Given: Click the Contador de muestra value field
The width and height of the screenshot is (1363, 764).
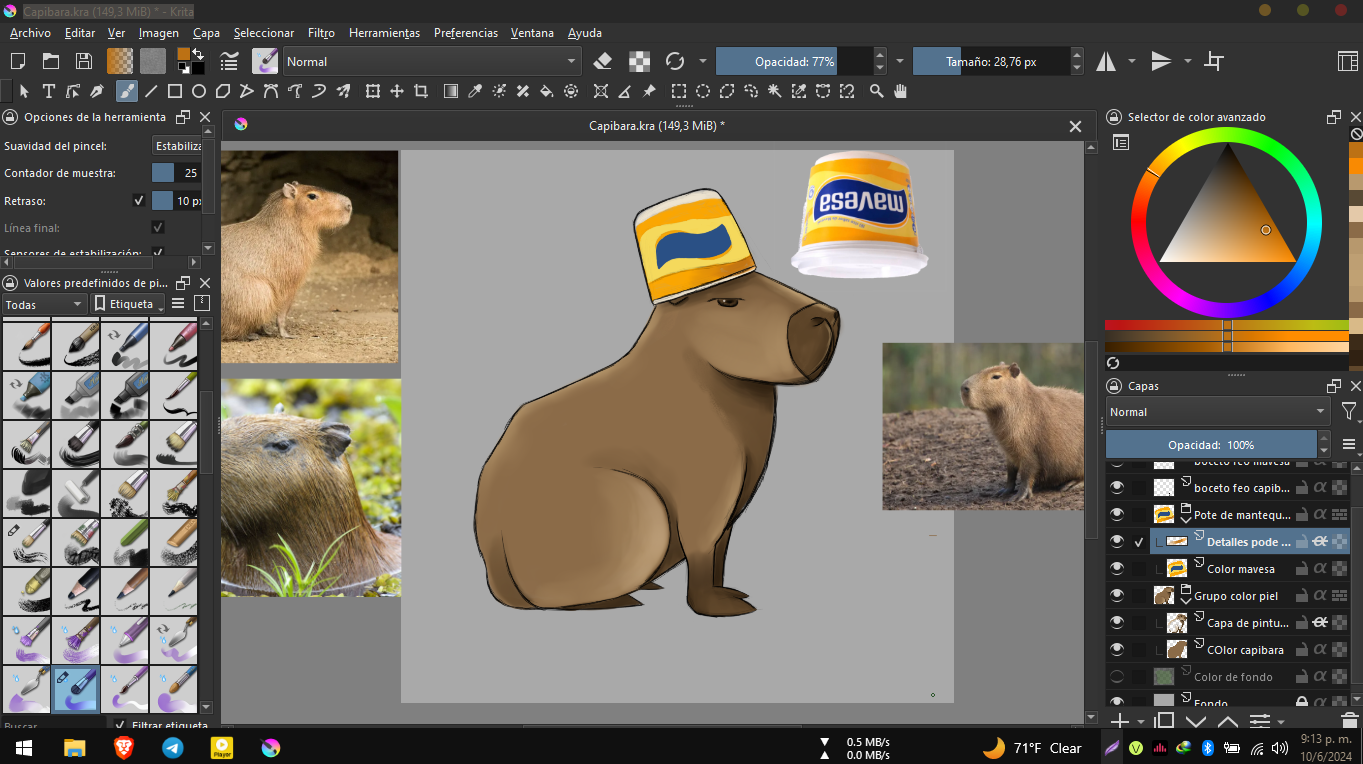Looking at the screenshot, I should click(177, 173).
